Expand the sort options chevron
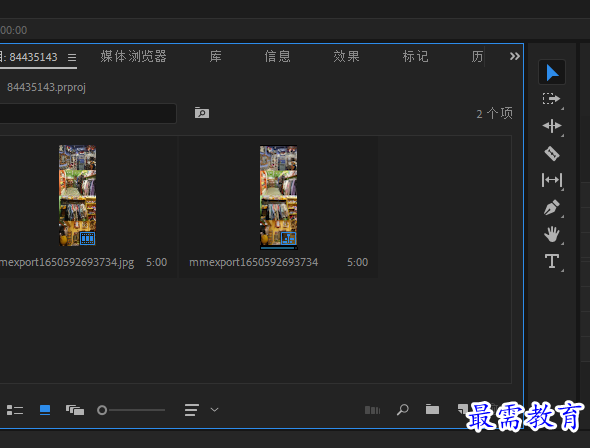 coord(214,410)
